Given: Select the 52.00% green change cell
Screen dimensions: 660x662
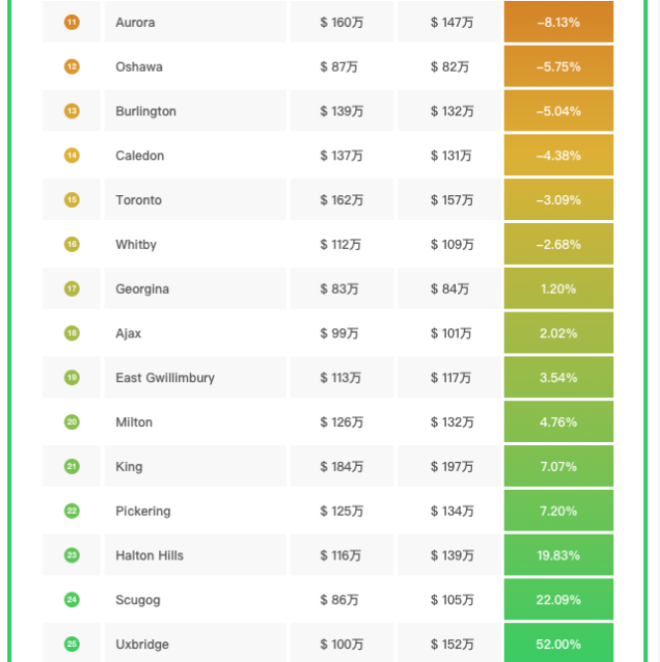Looking at the screenshot, I should pos(558,644).
